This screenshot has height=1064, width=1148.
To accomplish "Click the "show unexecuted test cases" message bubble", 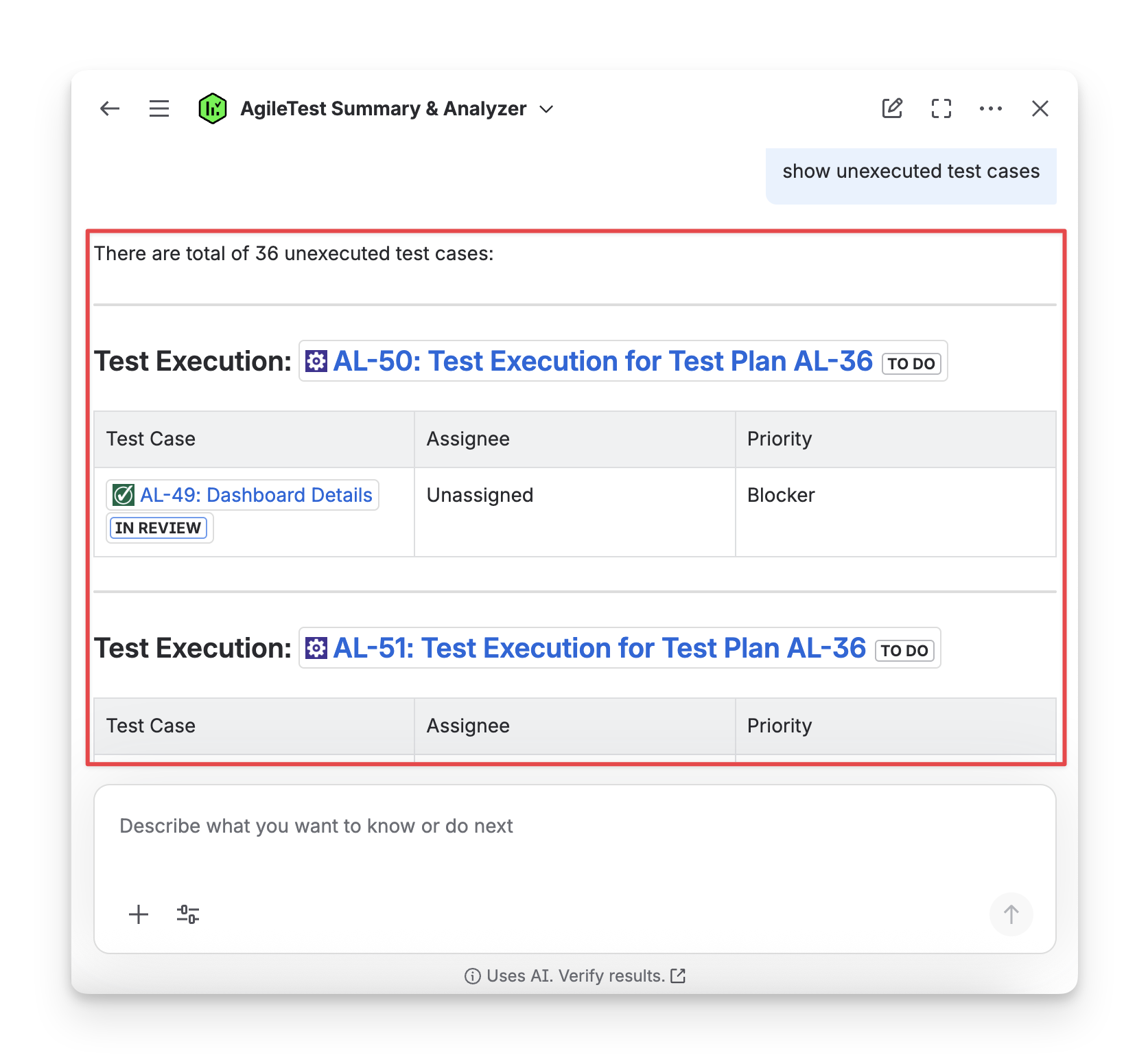I will [x=911, y=172].
